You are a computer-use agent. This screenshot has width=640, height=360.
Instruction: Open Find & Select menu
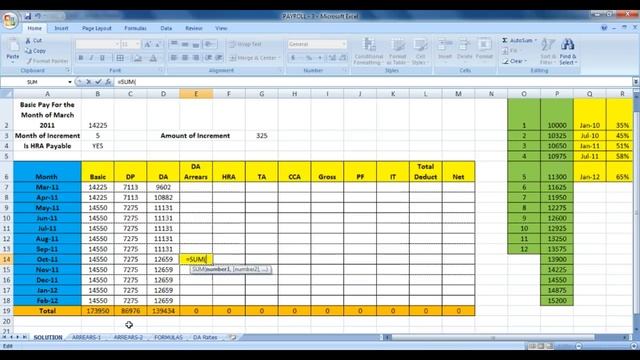pyautogui.click(x=568, y=51)
